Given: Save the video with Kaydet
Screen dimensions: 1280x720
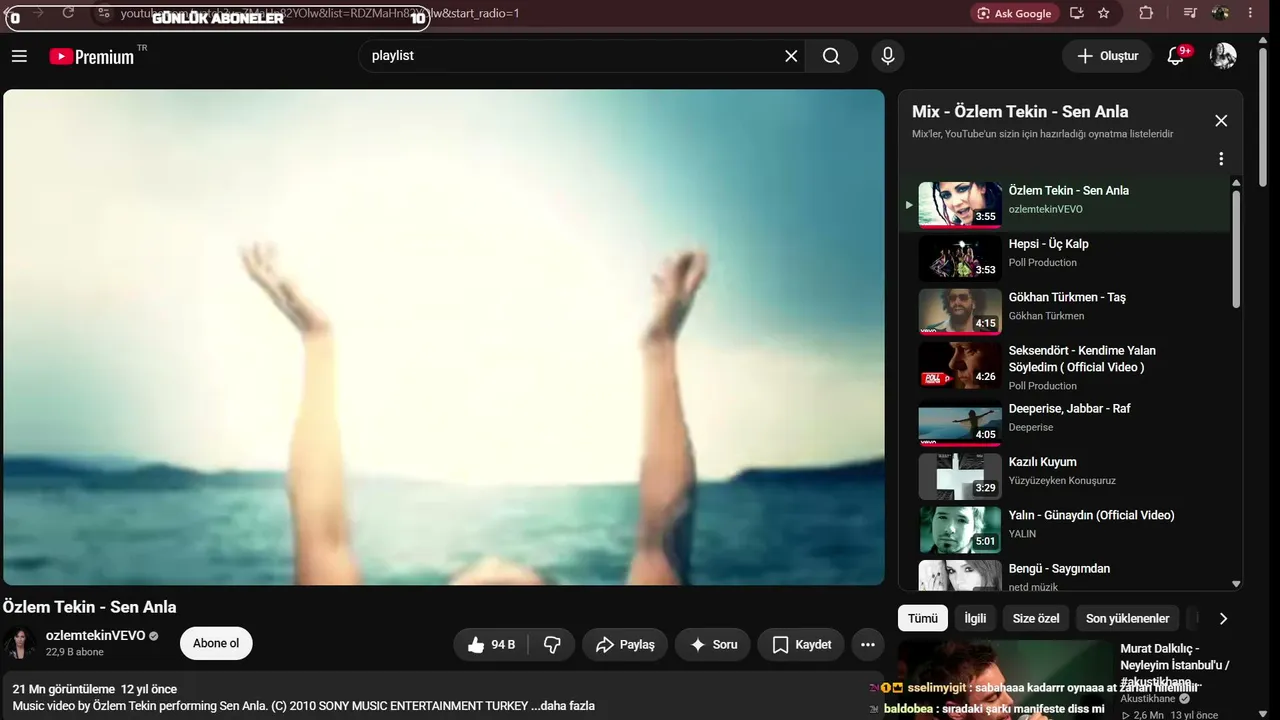Looking at the screenshot, I should pyautogui.click(x=801, y=645).
